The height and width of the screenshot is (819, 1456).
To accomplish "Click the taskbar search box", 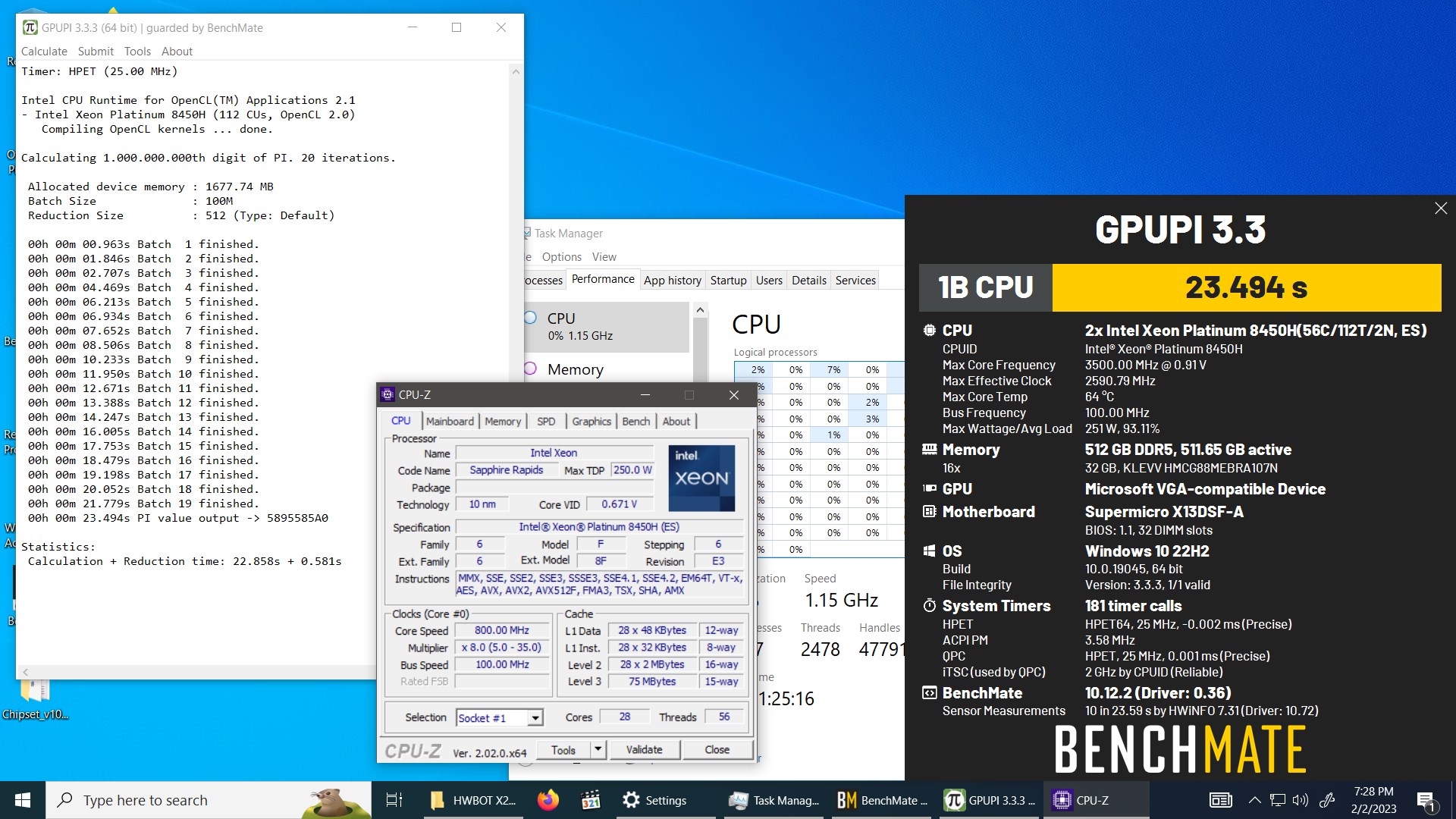I will click(209, 800).
